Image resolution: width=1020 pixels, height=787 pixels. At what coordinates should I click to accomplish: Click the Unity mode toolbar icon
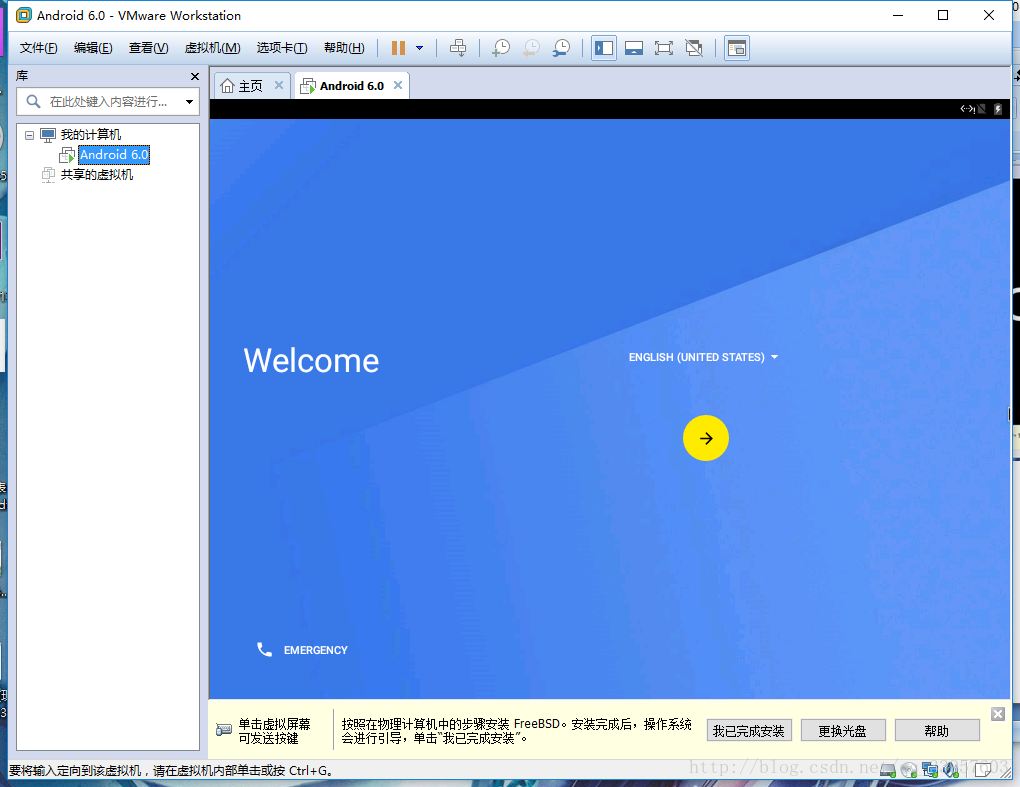point(694,48)
